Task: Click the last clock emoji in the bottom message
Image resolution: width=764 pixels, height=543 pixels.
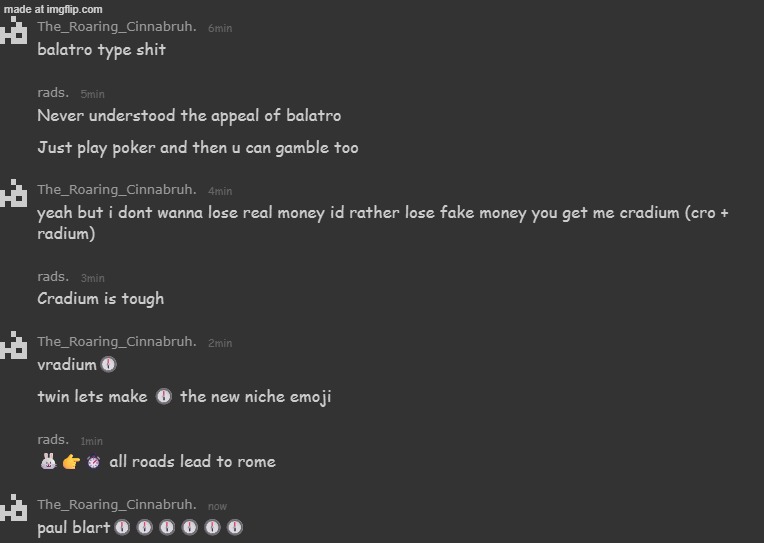Action: pyautogui.click(x=235, y=528)
